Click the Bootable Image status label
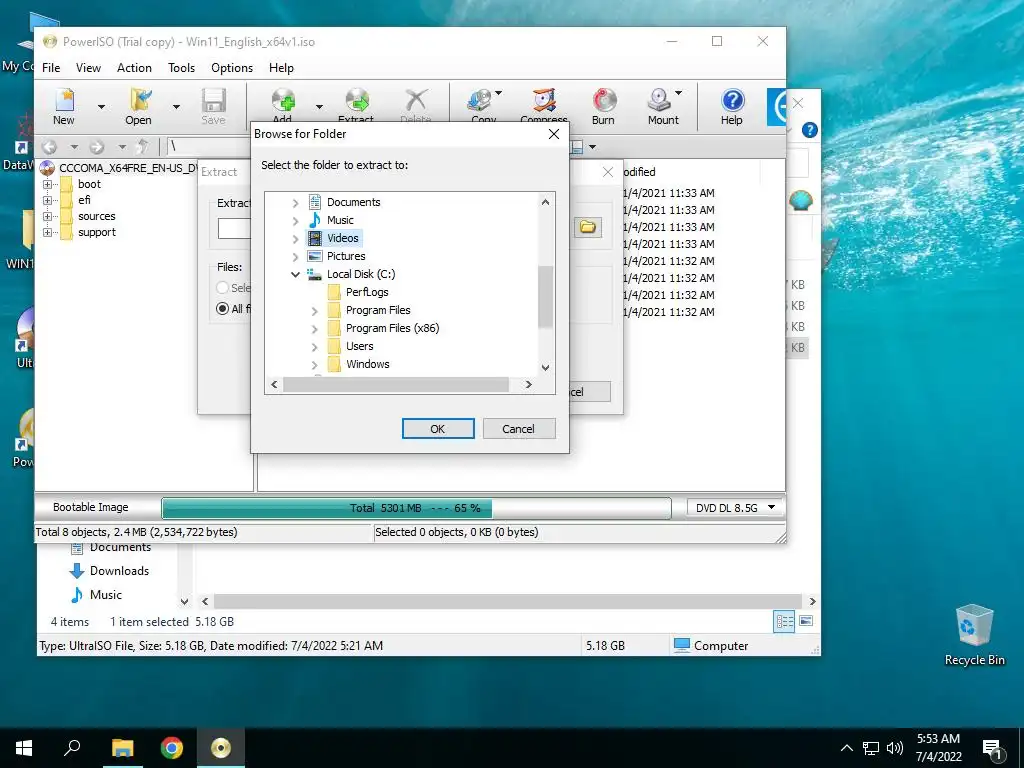The image size is (1024, 768). tap(91, 507)
